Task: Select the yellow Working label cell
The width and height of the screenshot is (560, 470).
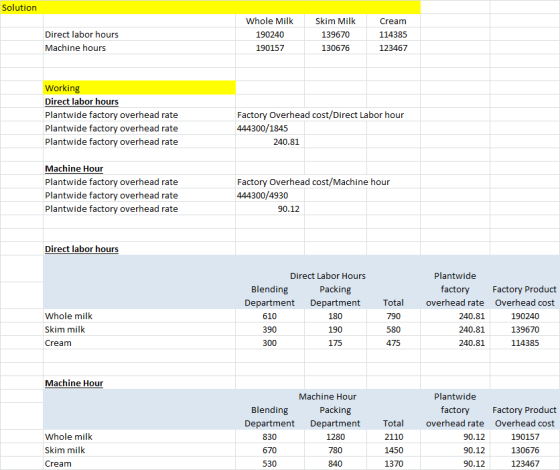Action: [x=139, y=88]
